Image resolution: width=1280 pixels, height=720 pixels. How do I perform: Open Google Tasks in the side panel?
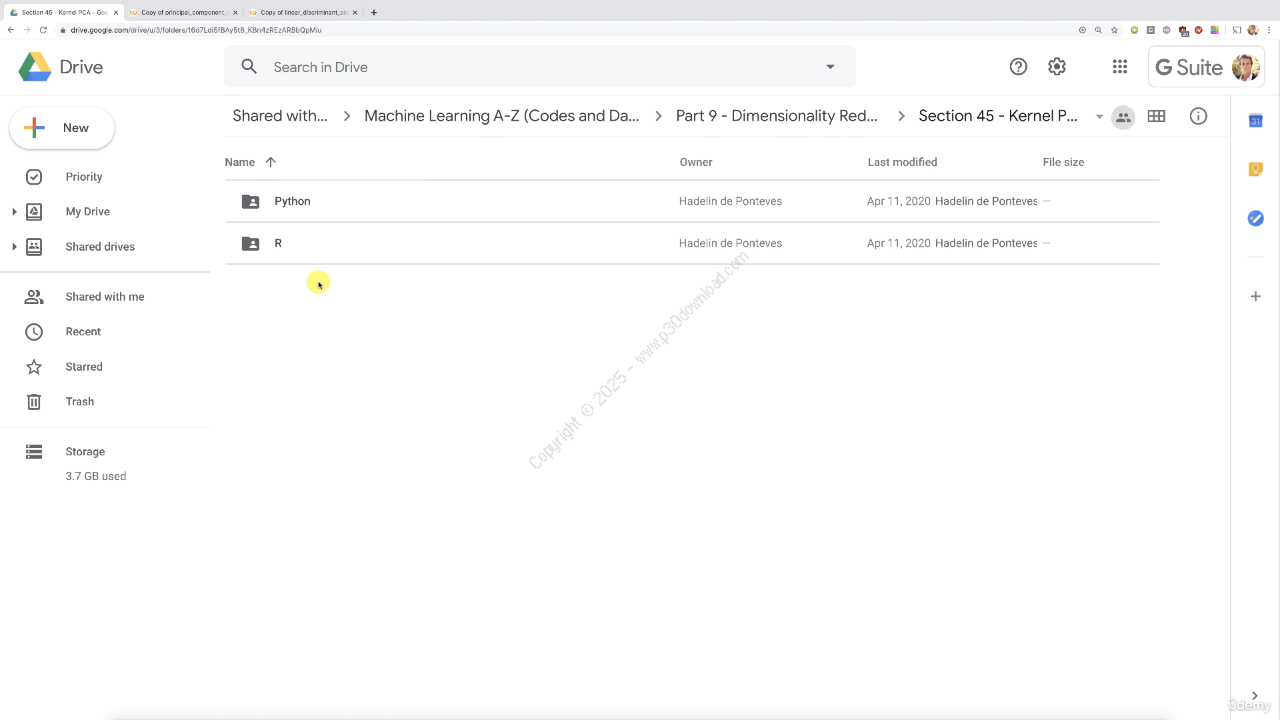[1255, 218]
